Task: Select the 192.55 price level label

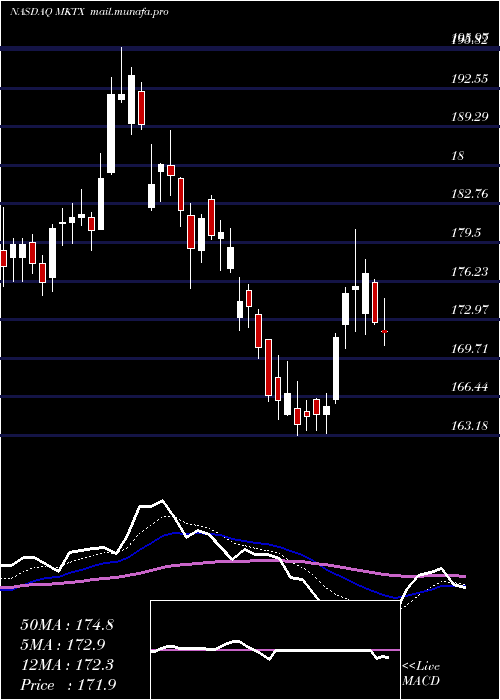Action: [470, 79]
